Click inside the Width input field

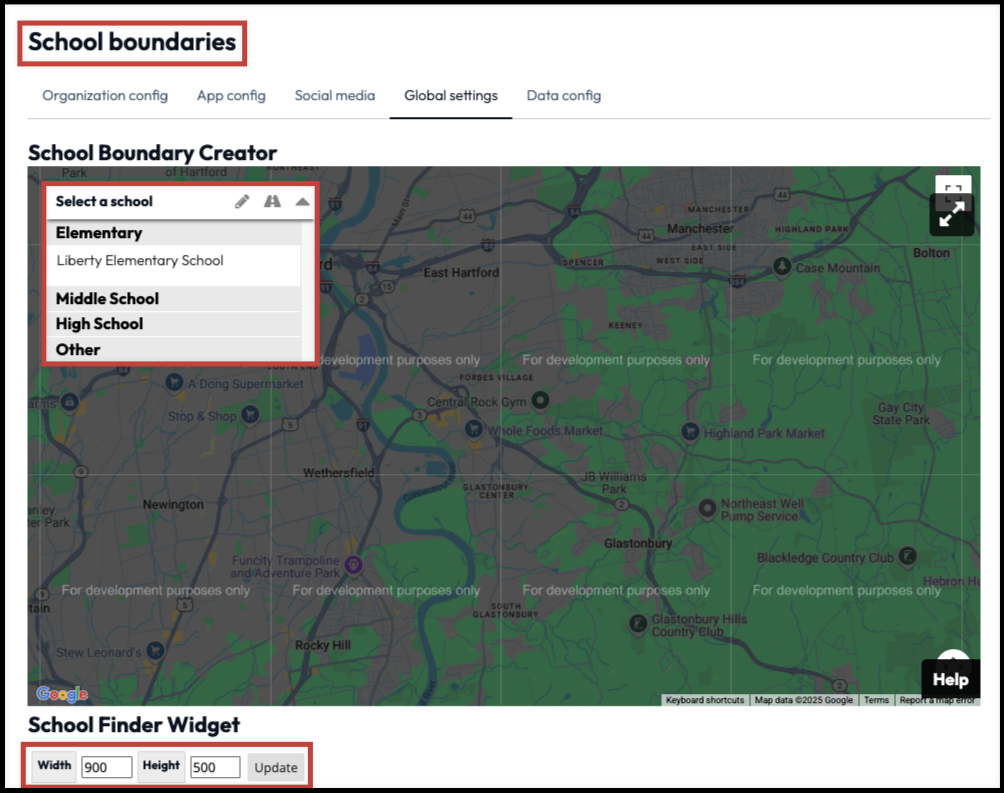click(106, 766)
